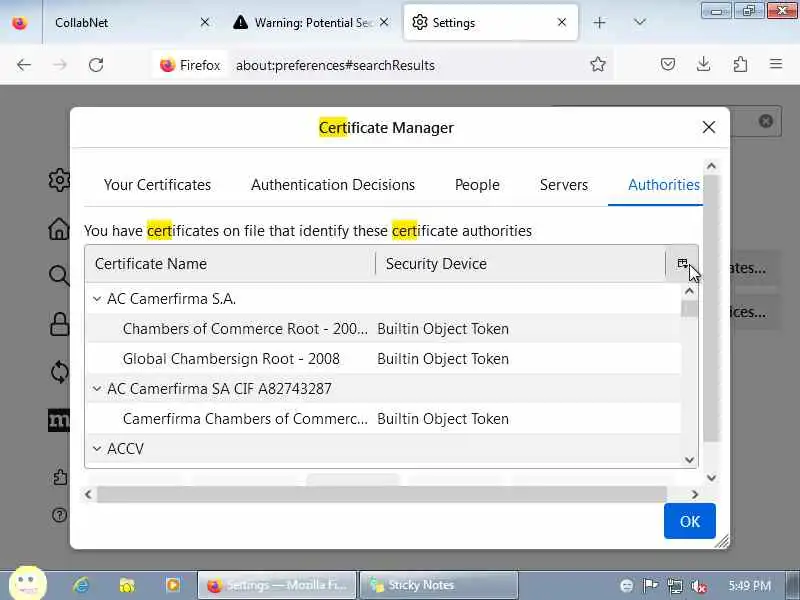Image resolution: width=800 pixels, height=600 pixels.
Task: Open the column picker icon in the table header
Action: tap(682, 263)
